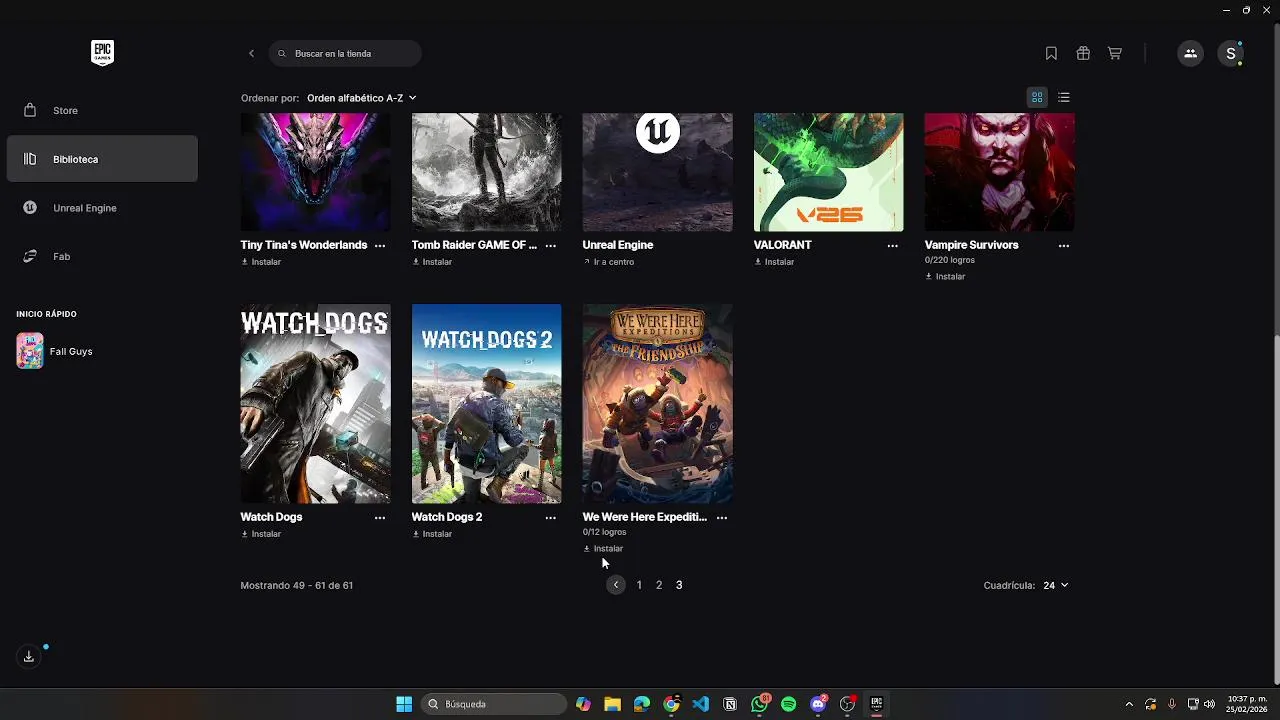Go to page 1
Image resolution: width=1280 pixels, height=720 pixels.
pos(639,585)
